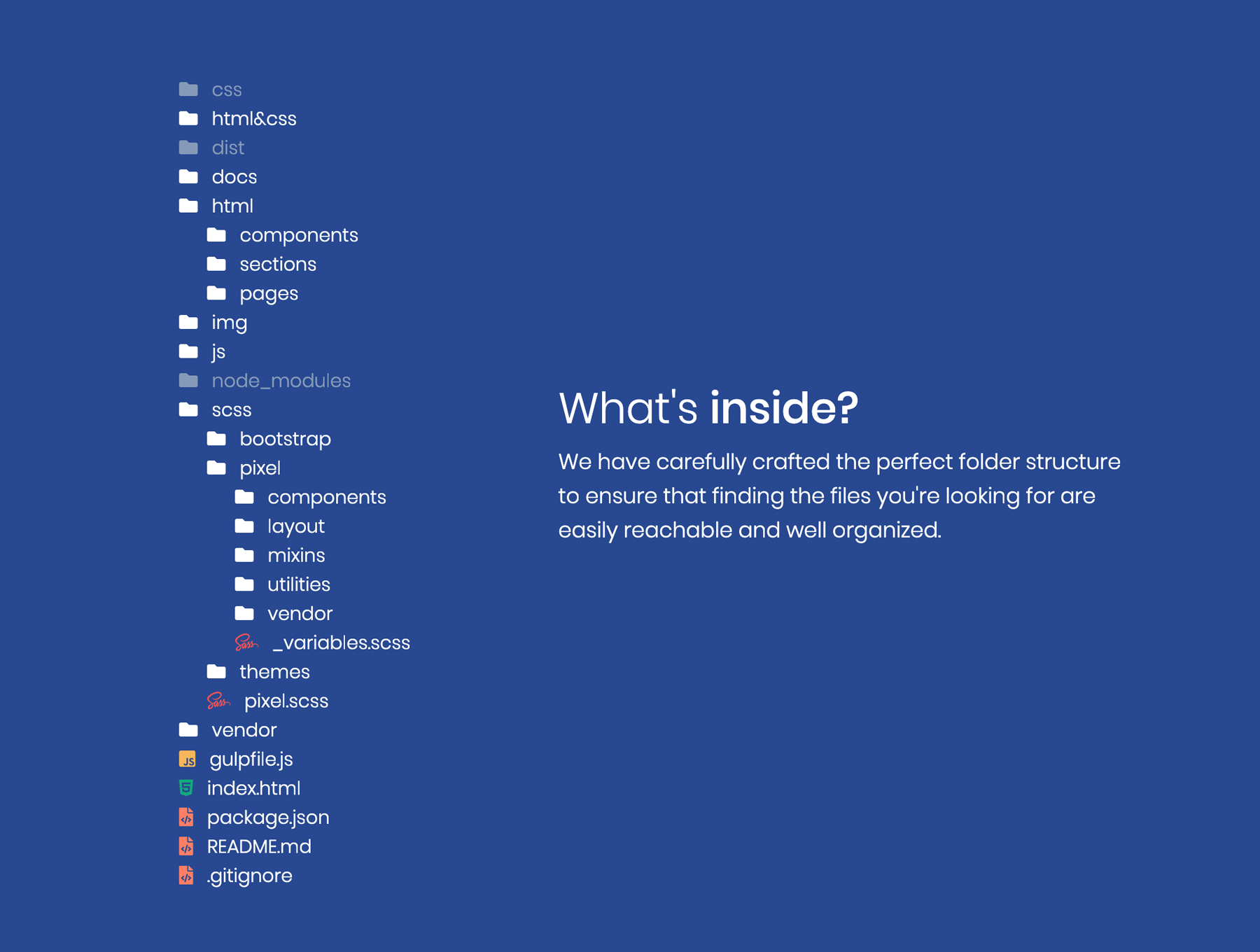Screen dimensions: 1260x952
Task: Click the code file icon beside package.json
Action: 186,817
